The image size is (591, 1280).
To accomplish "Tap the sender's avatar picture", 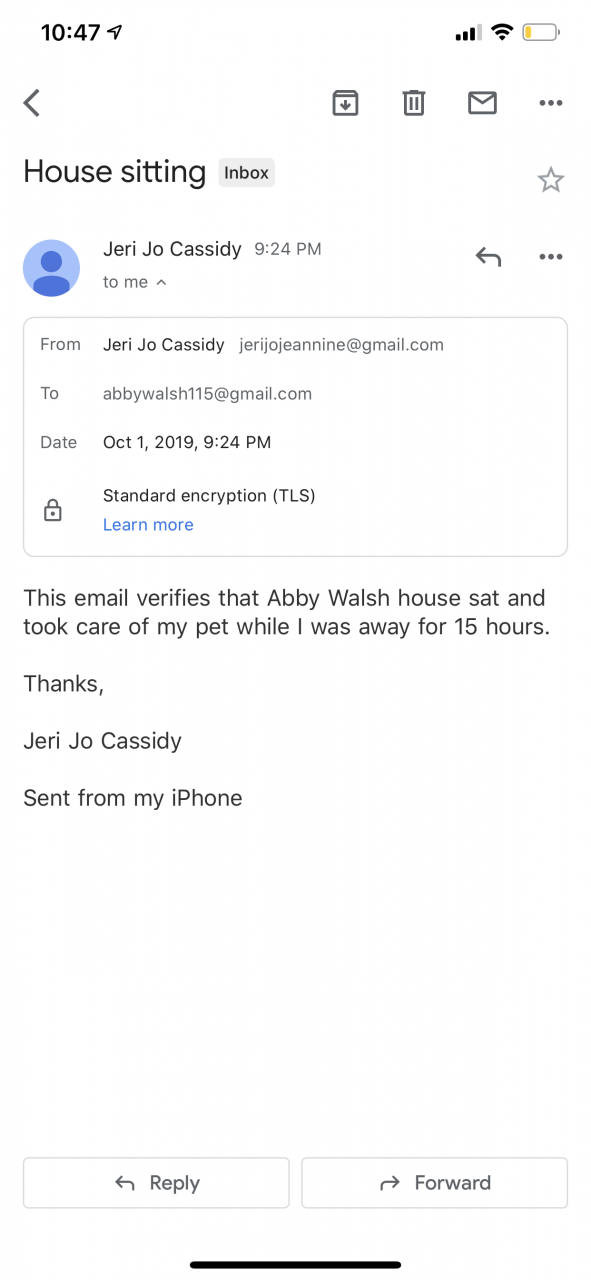I will (51, 268).
